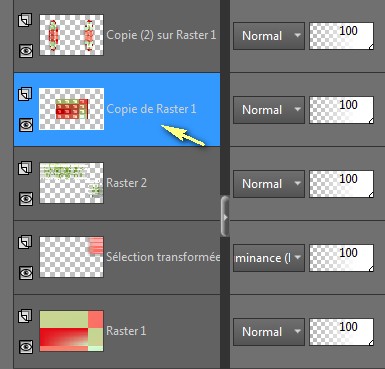Click the layer type icon of Copie de Raster 1
Screen dimensions: 385x369
point(25,94)
